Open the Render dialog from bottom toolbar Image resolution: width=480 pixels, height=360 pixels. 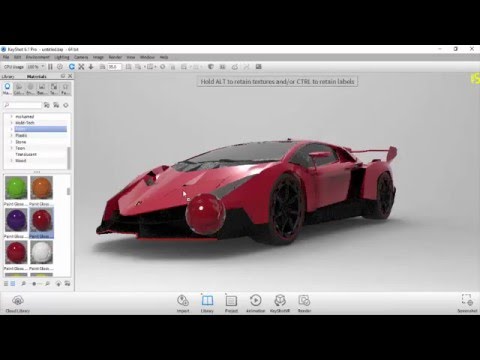point(304,303)
